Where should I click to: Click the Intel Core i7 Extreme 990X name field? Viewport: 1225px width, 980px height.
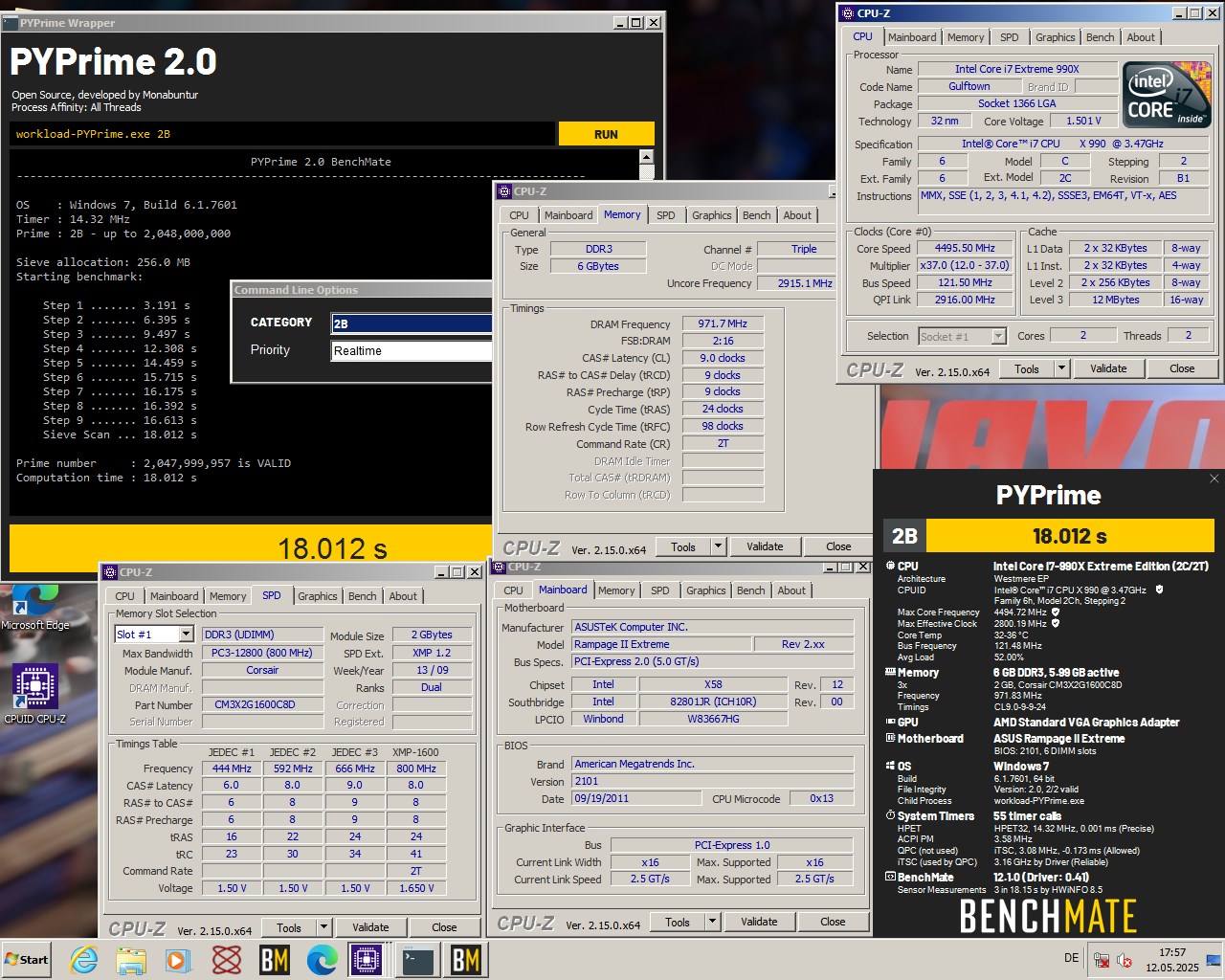1017,69
